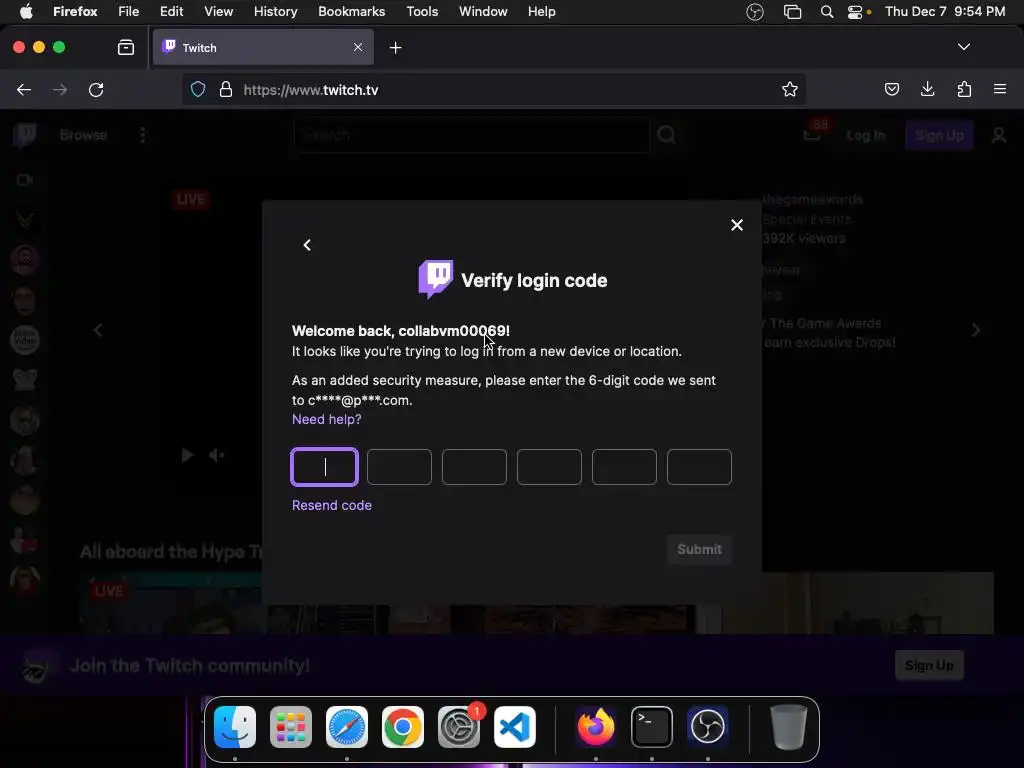Click the Twitch Sign Up header button
This screenshot has width=1024, height=768.
tap(939, 135)
